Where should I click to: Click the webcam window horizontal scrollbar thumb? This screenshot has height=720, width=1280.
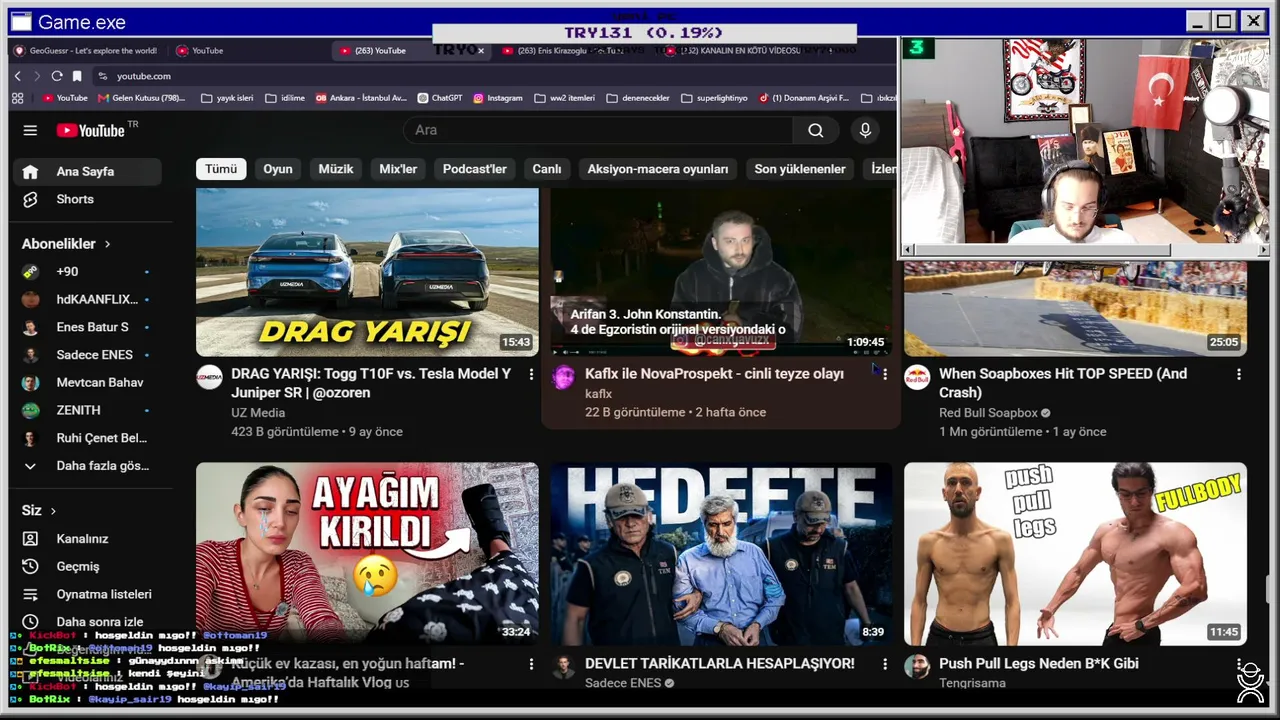click(x=1043, y=250)
